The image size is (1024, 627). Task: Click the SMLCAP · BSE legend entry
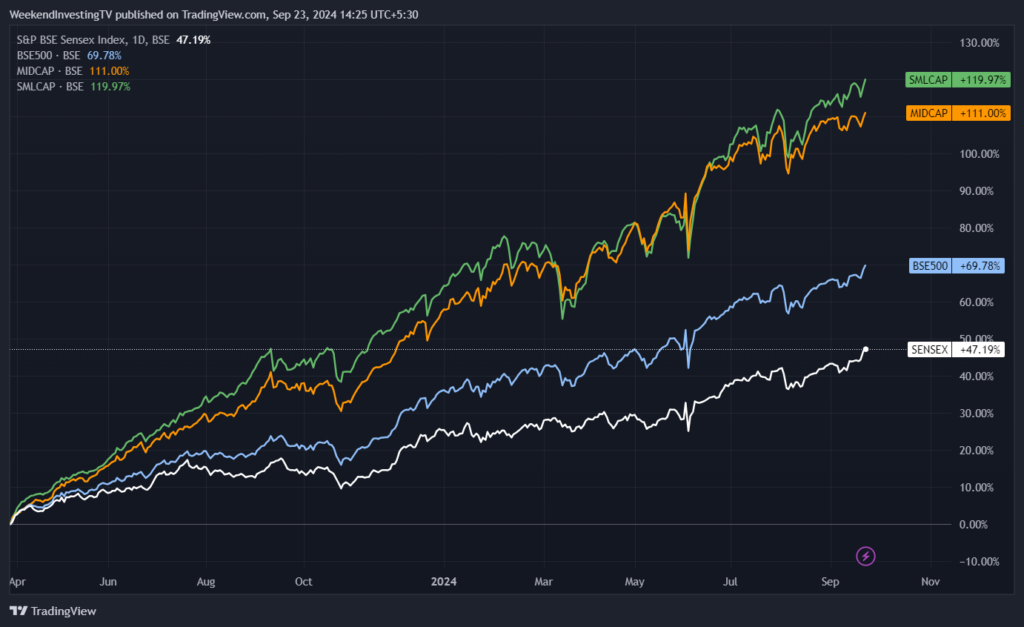[50, 87]
